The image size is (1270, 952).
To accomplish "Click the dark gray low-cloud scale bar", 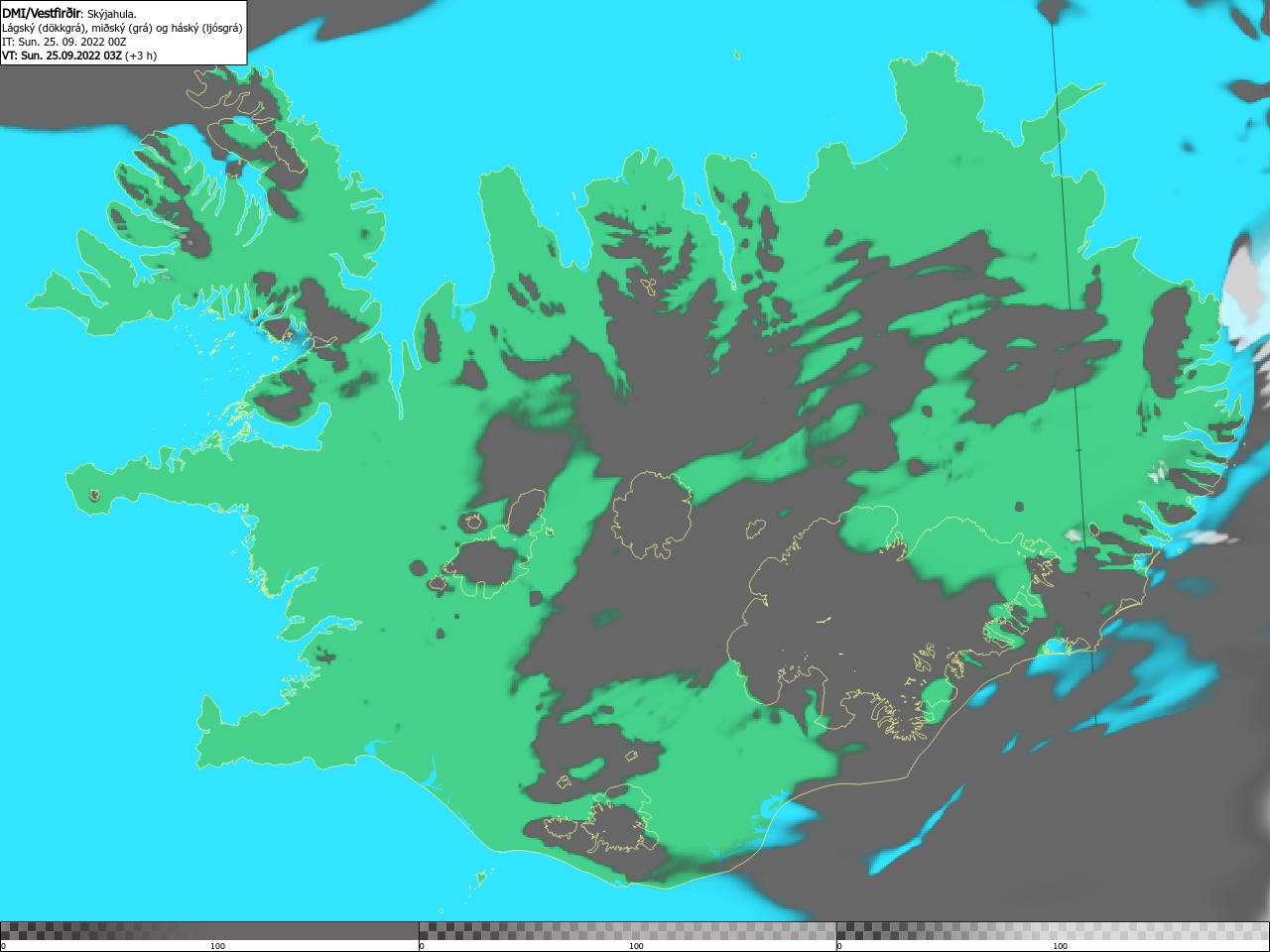I will [209, 931].
